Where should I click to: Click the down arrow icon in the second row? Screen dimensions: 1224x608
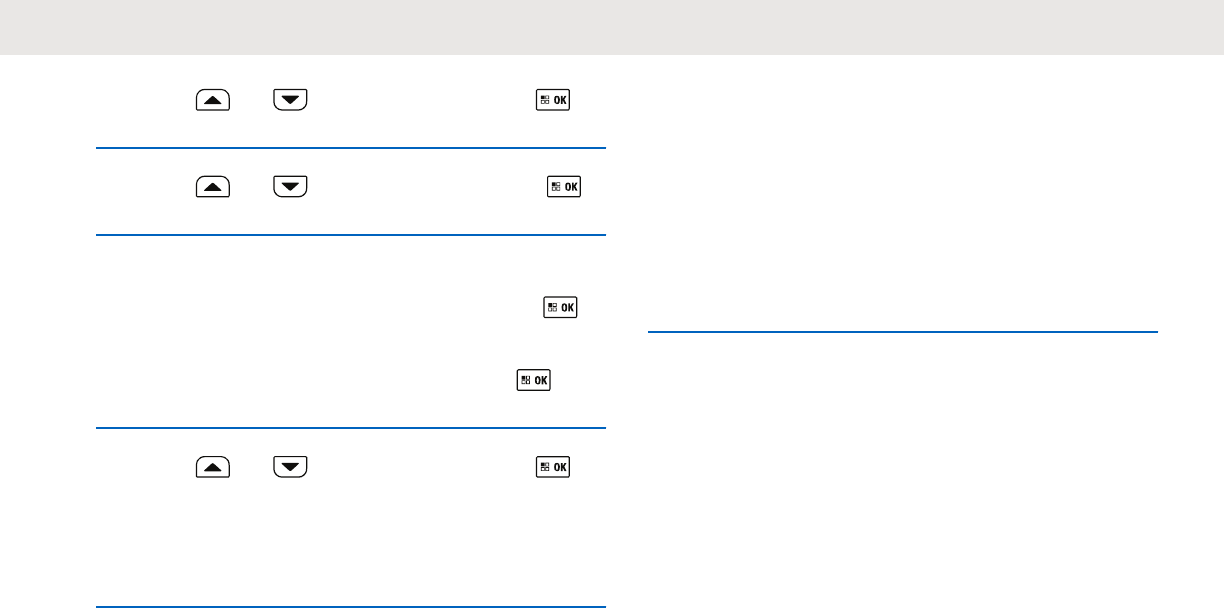[x=291, y=186]
